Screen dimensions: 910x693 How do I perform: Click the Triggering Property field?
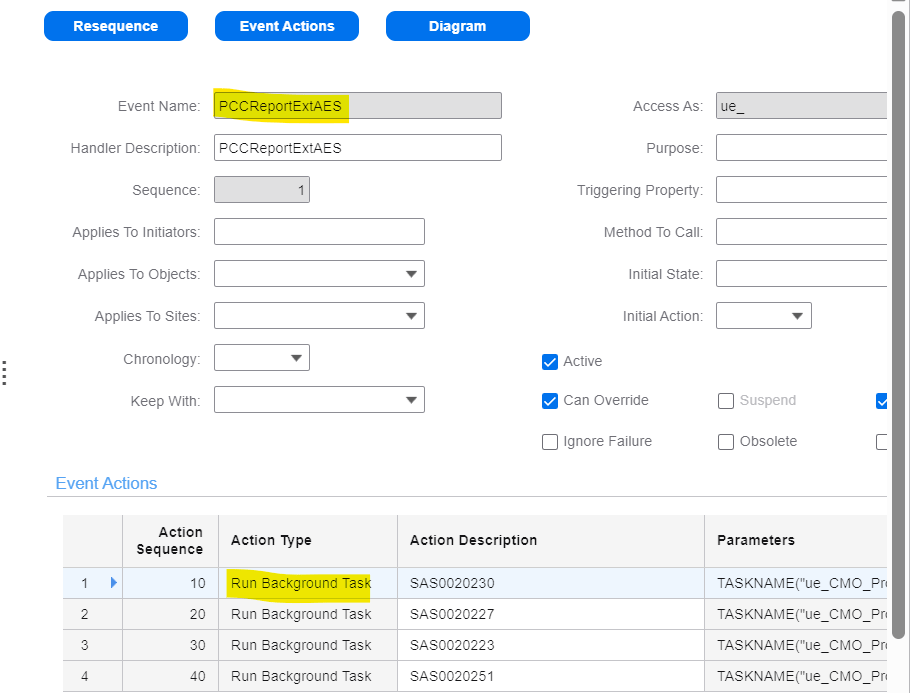[x=801, y=190]
